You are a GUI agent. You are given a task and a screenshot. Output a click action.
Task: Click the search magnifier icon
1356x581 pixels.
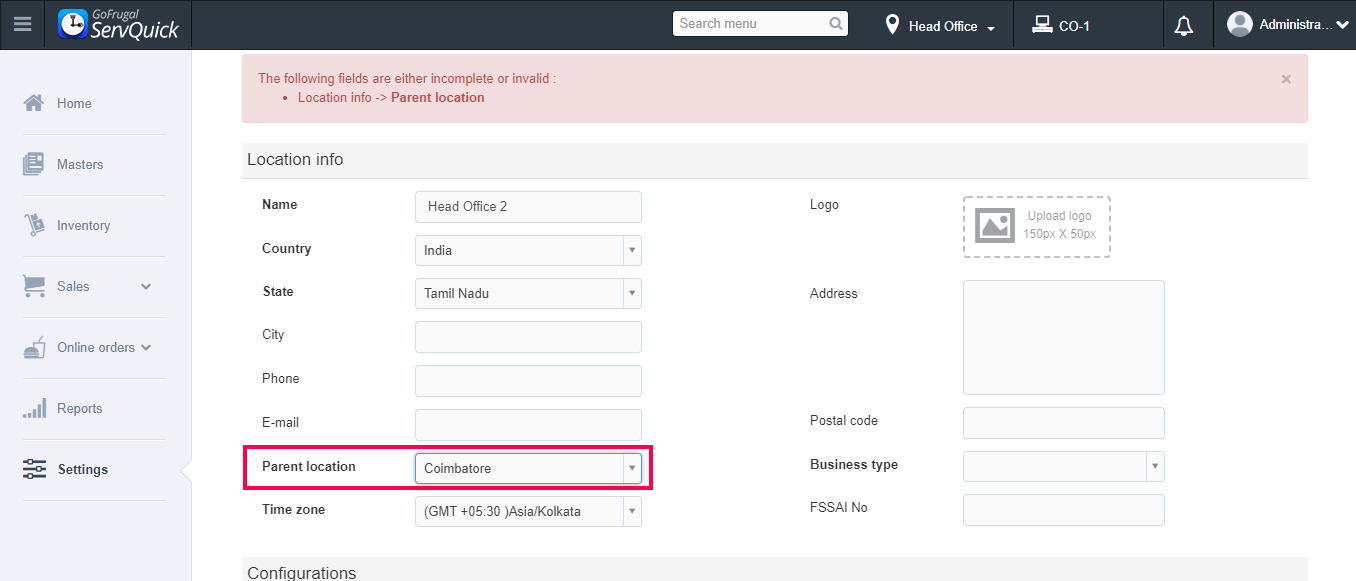pyautogui.click(x=836, y=24)
